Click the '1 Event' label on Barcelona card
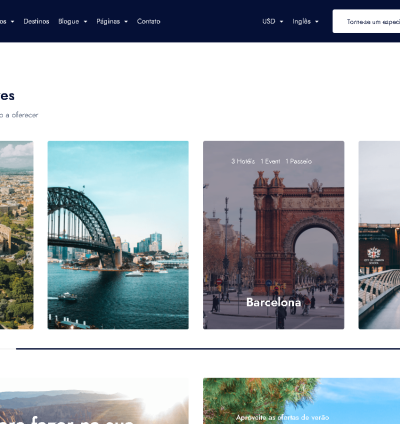The width and height of the screenshot is (400, 424). (x=270, y=161)
